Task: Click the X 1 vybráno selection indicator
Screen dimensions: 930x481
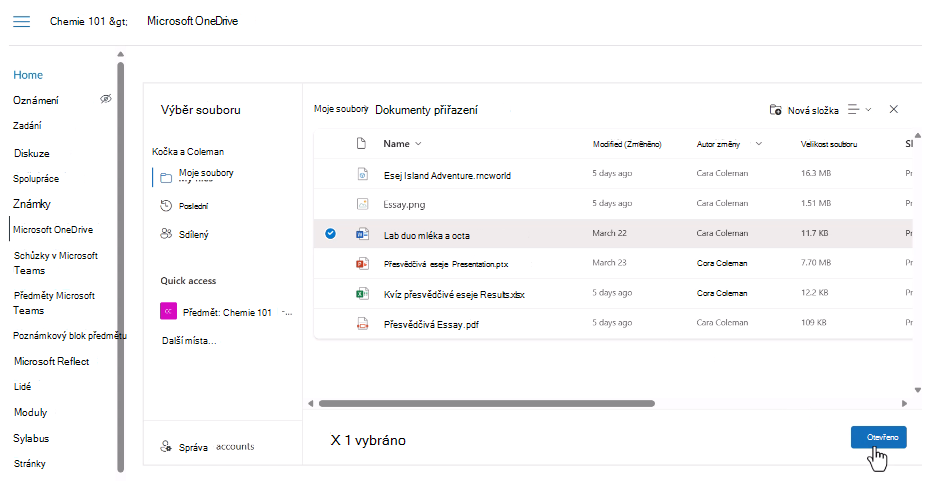Action: click(x=368, y=440)
